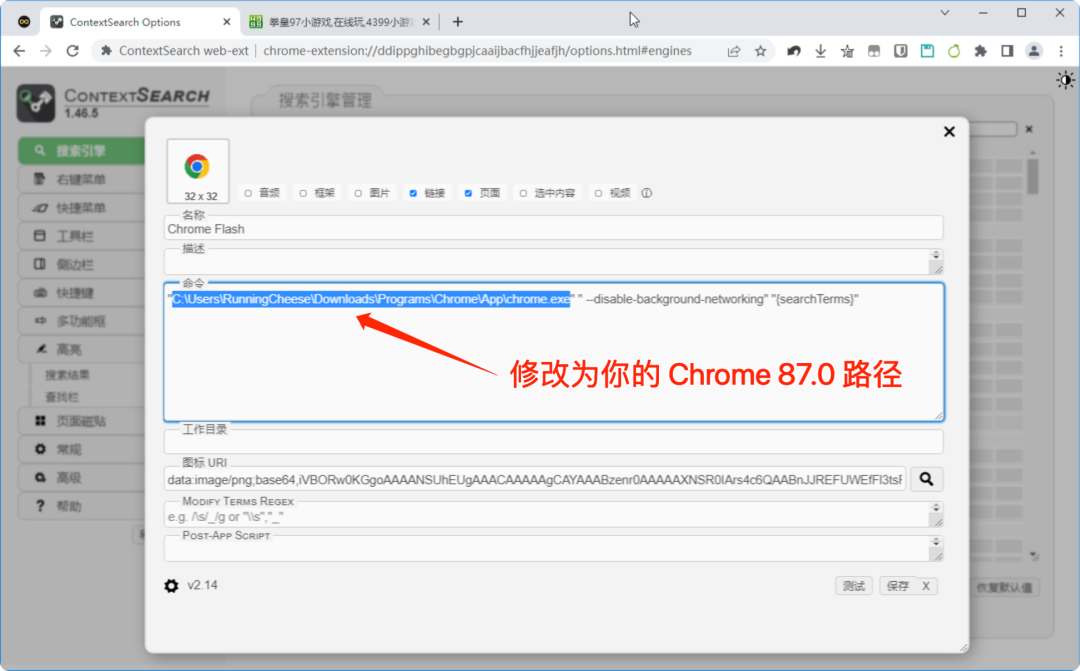Click the X button next to 保存
The width and height of the screenshot is (1080, 671).
pos(926,586)
